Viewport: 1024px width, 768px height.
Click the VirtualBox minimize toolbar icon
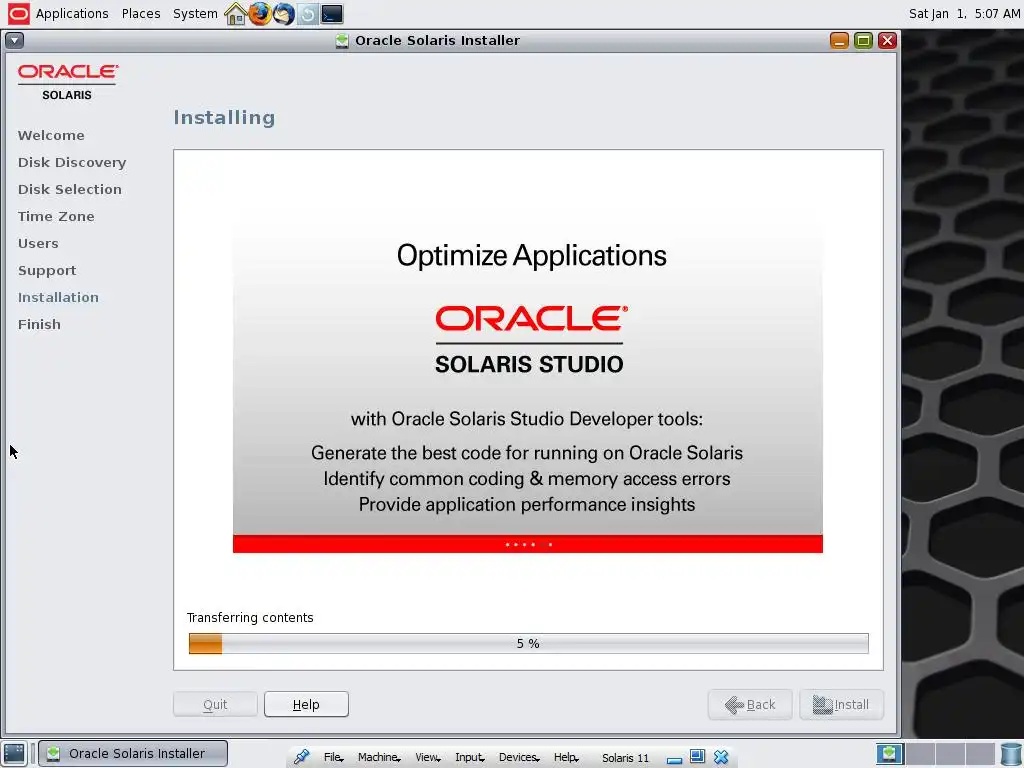click(675, 760)
